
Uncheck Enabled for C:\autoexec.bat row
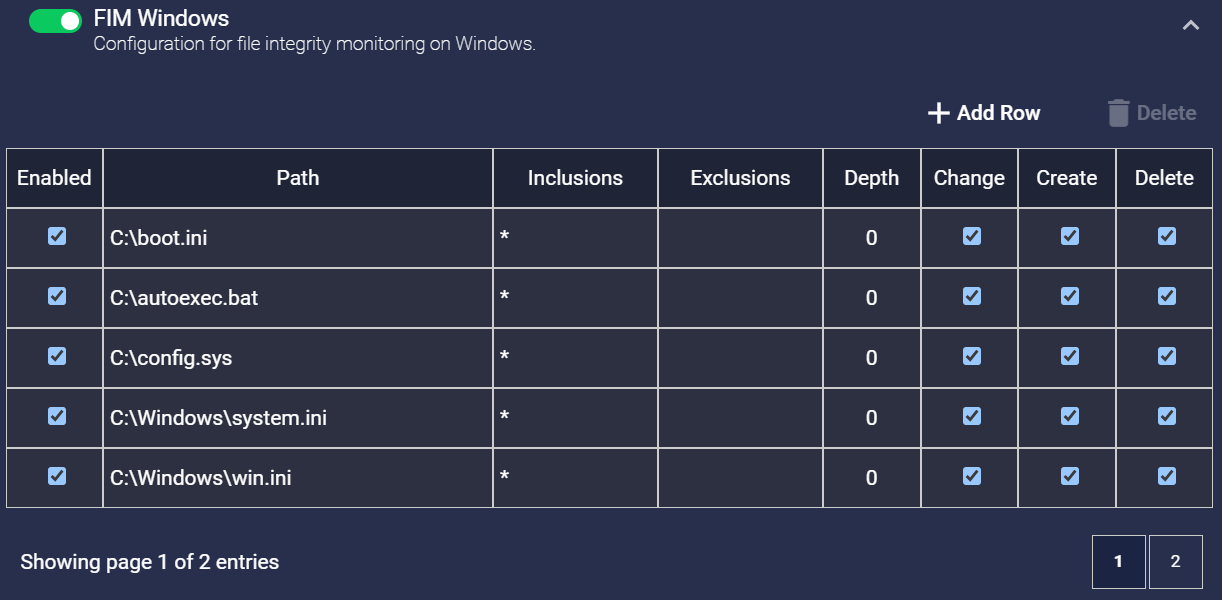tap(57, 296)
